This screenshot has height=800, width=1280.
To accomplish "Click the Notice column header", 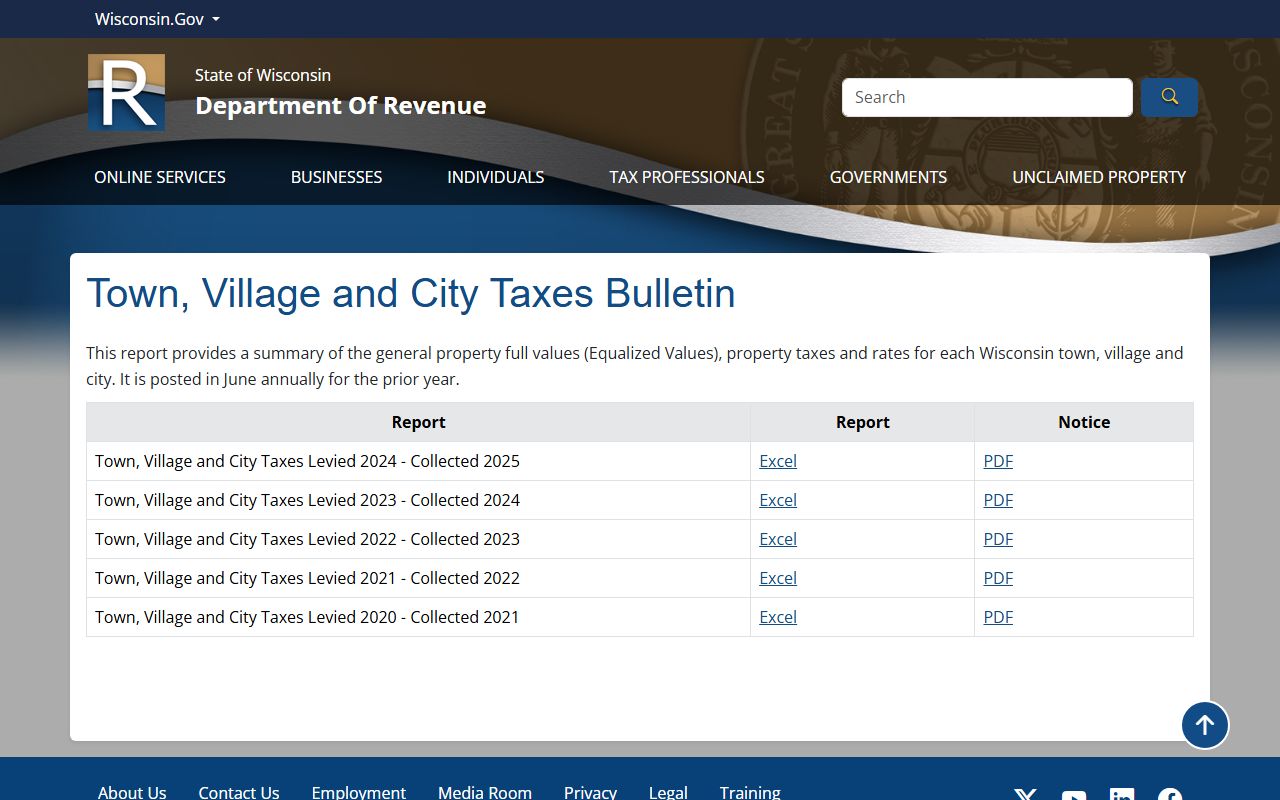I will (x=1084, y=422).
